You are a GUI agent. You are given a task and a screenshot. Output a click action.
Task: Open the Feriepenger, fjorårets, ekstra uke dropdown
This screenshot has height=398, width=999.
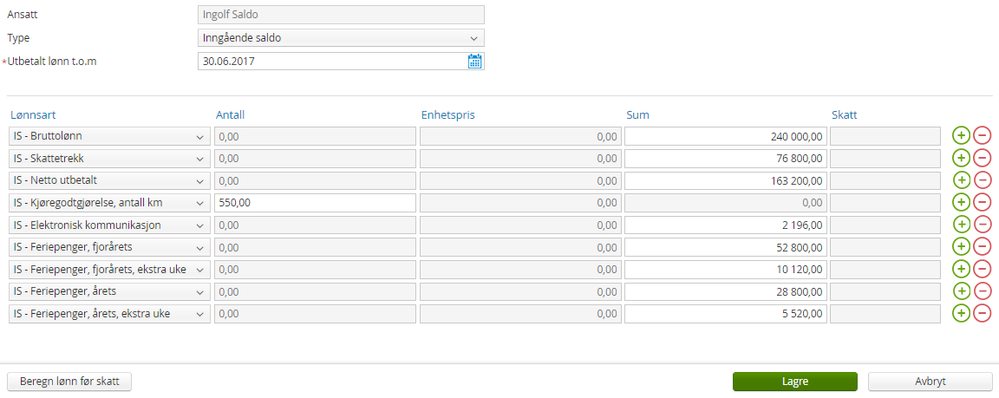point(110,269)
